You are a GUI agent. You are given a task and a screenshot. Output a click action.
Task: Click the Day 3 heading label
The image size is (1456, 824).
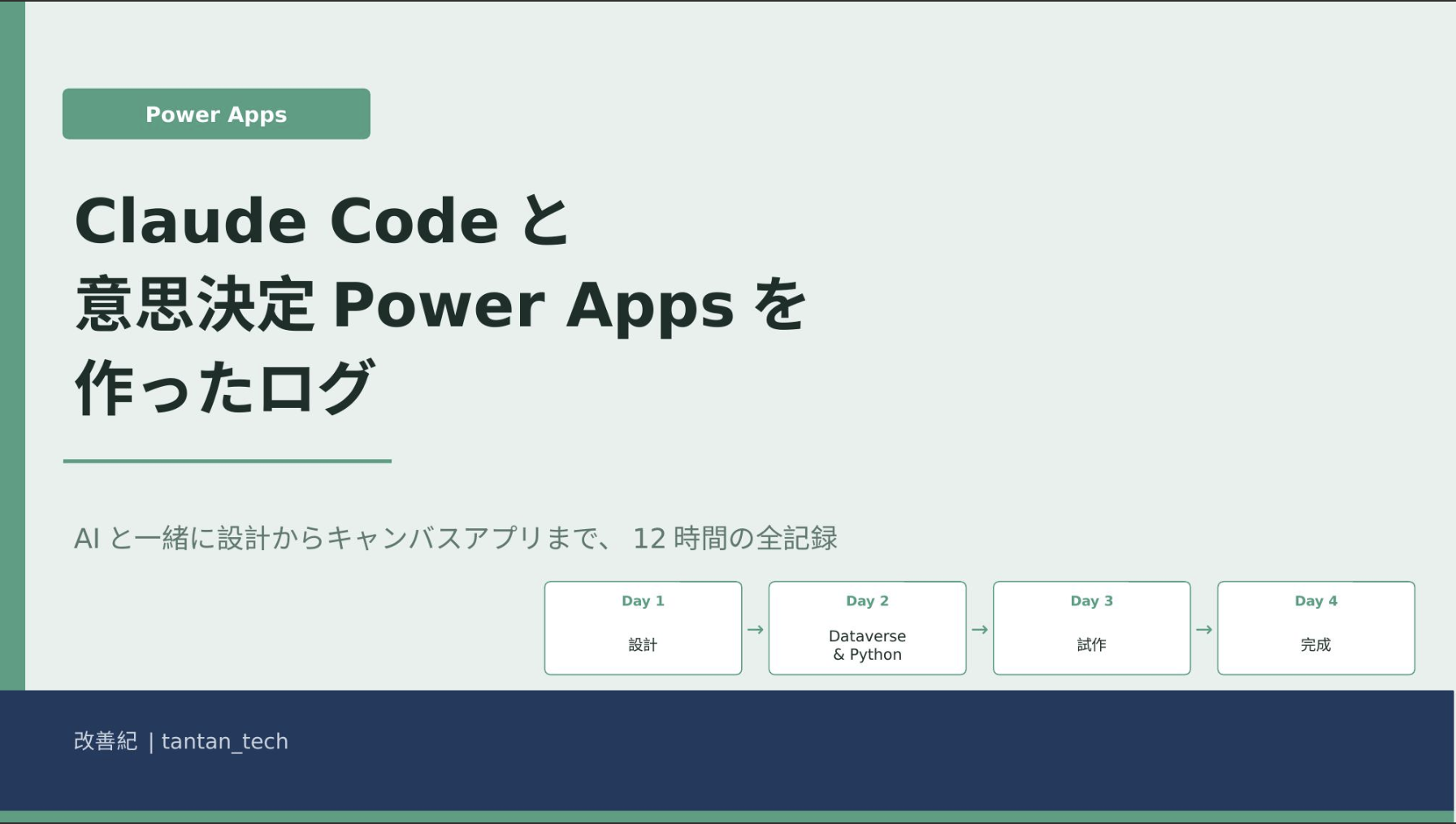1091,601
